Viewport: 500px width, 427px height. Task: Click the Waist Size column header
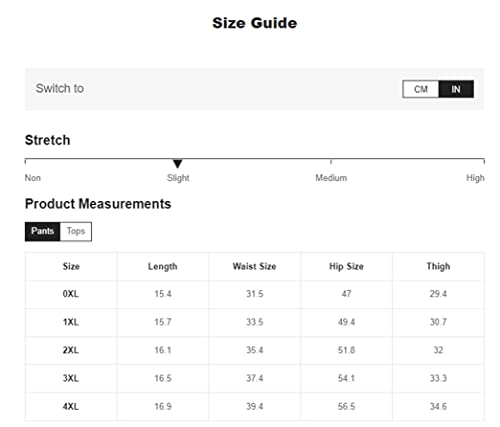click(x=255, y=266)
